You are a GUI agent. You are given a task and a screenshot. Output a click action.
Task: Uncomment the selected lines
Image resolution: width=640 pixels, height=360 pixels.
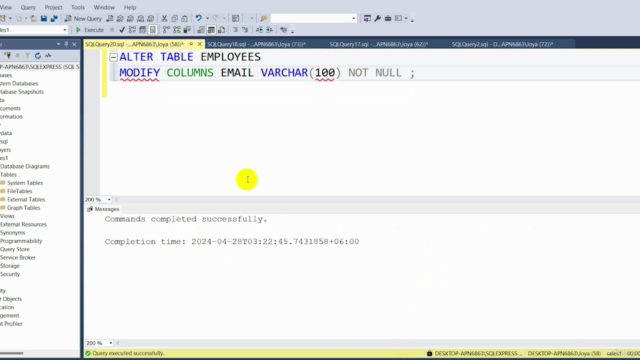coord(245,30)
